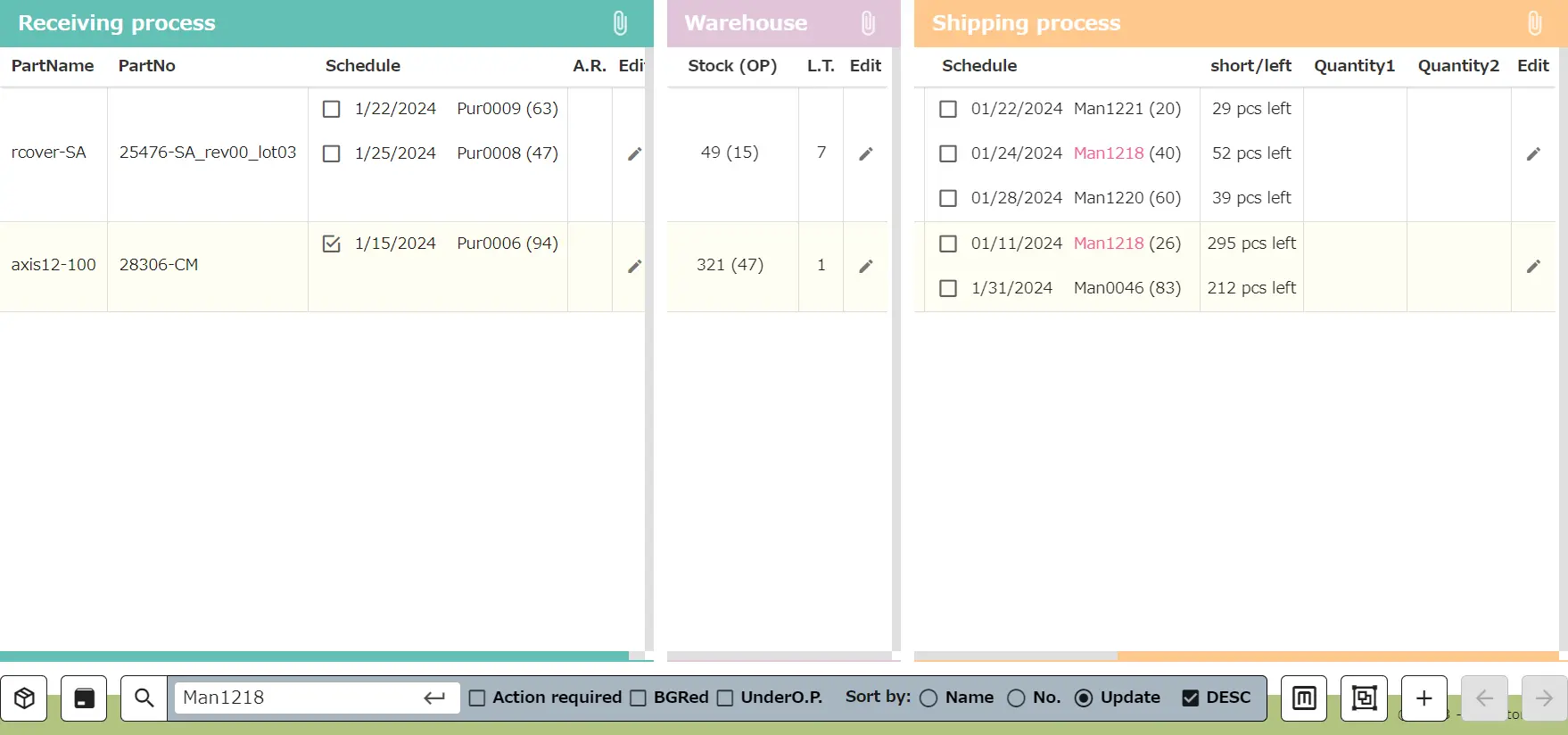Viewport: 1568px width, 735px height.
Task: Click the plus icon to add new
Action: [1424, 698]
